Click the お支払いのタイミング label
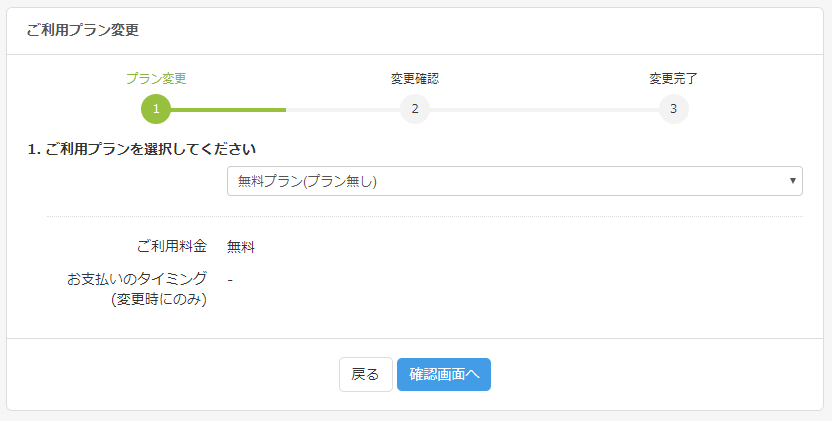 point(137,278)
